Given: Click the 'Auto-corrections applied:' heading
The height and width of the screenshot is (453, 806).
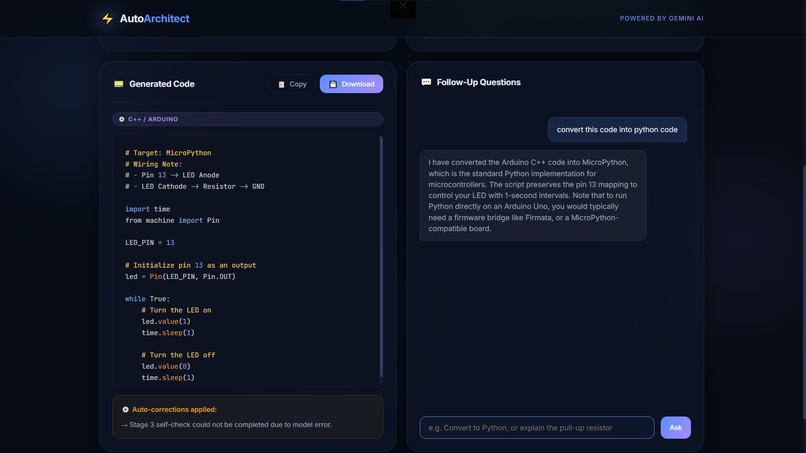Looking at the screenshot, I should (x=174, y=410).
